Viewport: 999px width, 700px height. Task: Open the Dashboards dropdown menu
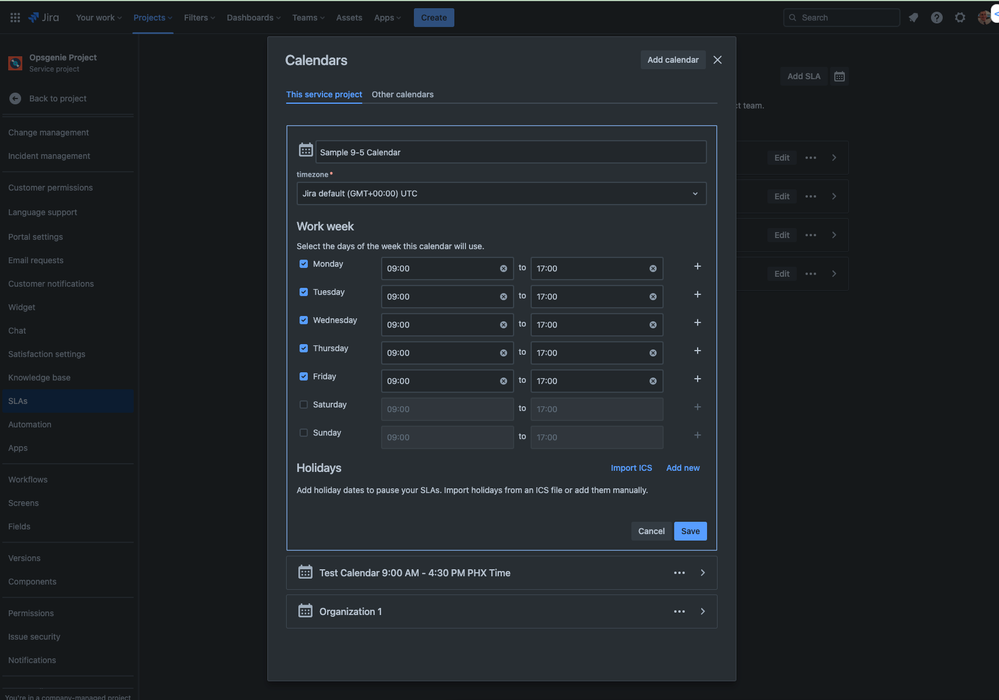(254, 18)
